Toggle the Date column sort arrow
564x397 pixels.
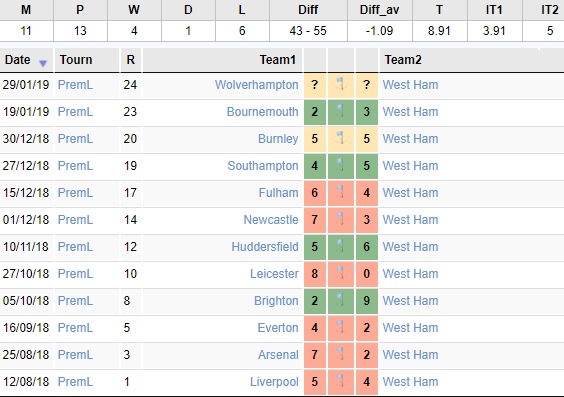pos(43,64)
